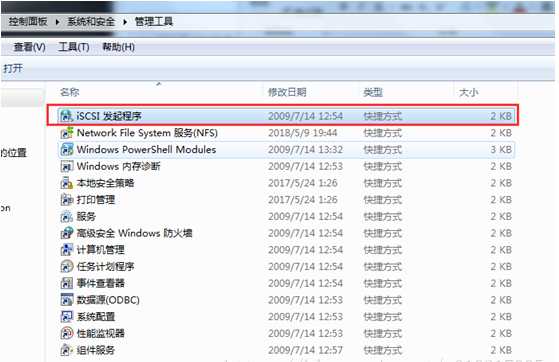Select the 性能监视器 icon
The image size is (559, 362).
point(67,333)
